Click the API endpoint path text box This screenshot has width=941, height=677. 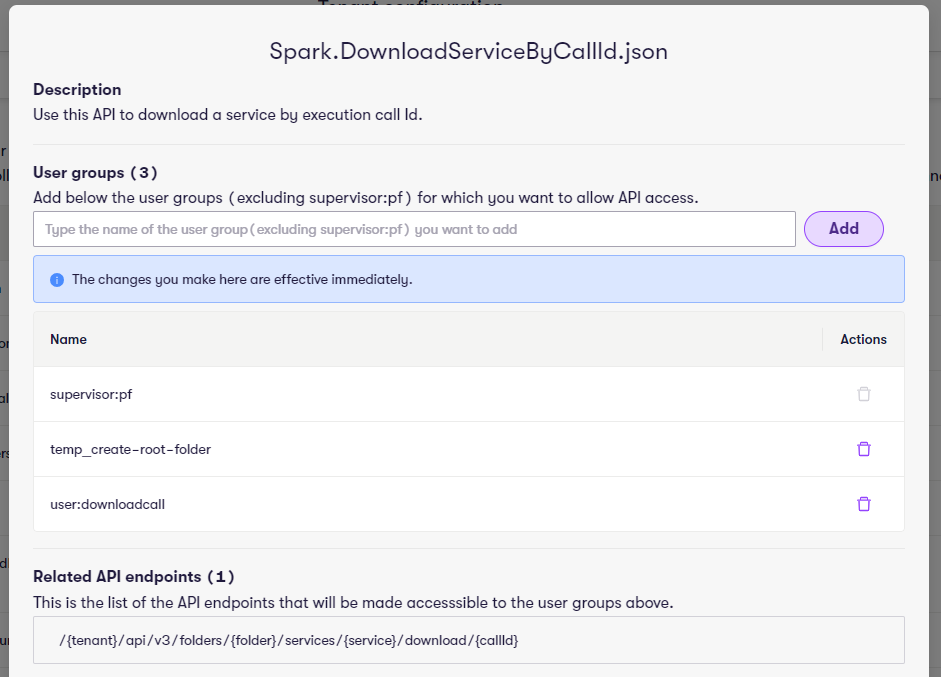click(468, 639)
